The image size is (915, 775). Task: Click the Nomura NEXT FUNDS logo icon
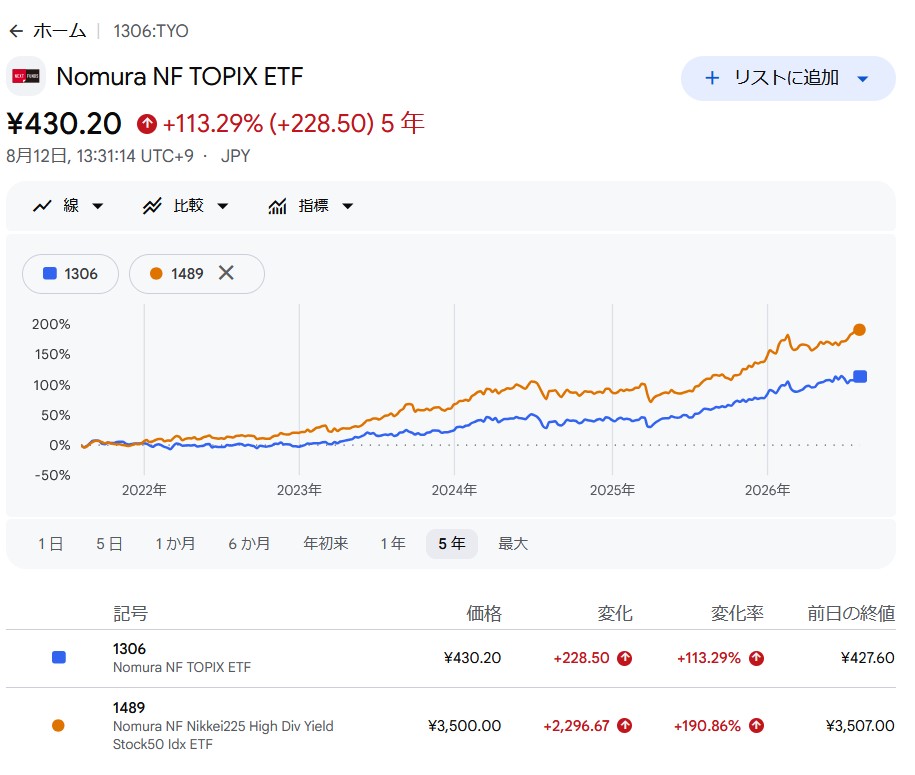tap(26, 76)
